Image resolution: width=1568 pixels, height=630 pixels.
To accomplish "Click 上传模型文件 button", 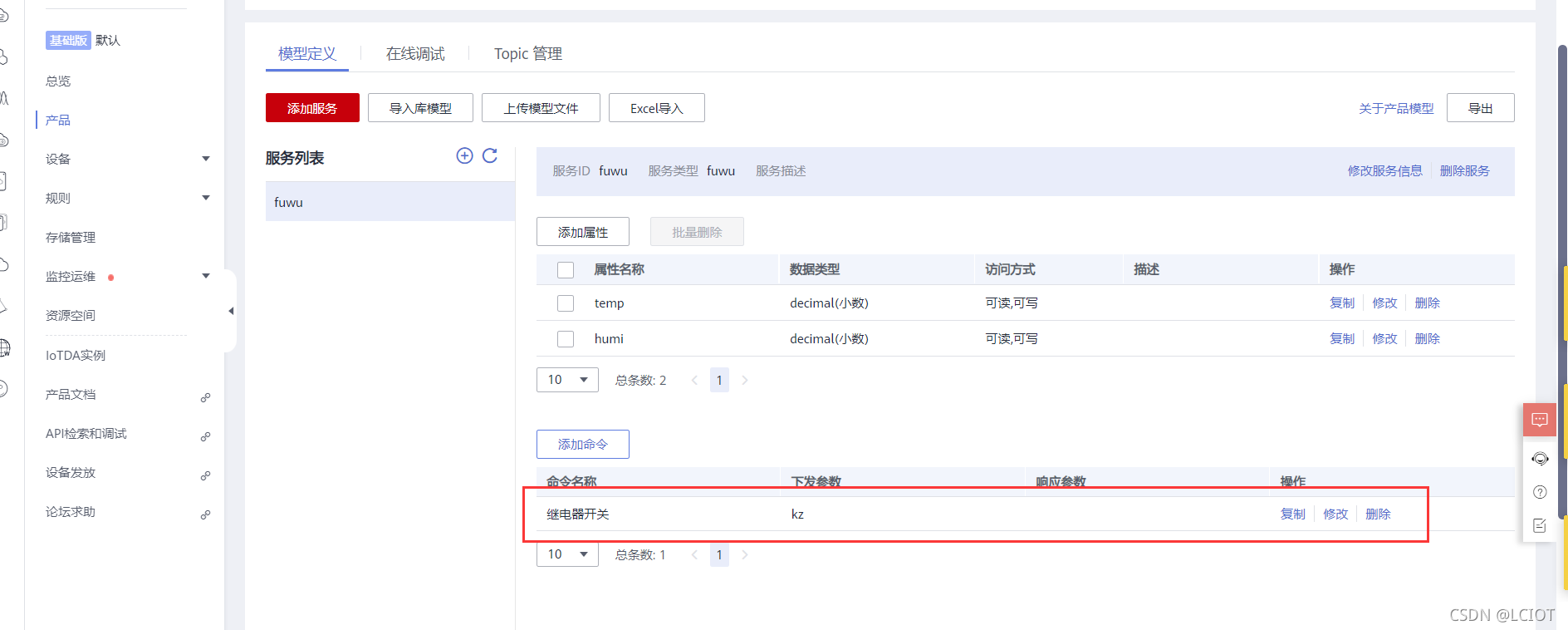I will coord(541,108).
